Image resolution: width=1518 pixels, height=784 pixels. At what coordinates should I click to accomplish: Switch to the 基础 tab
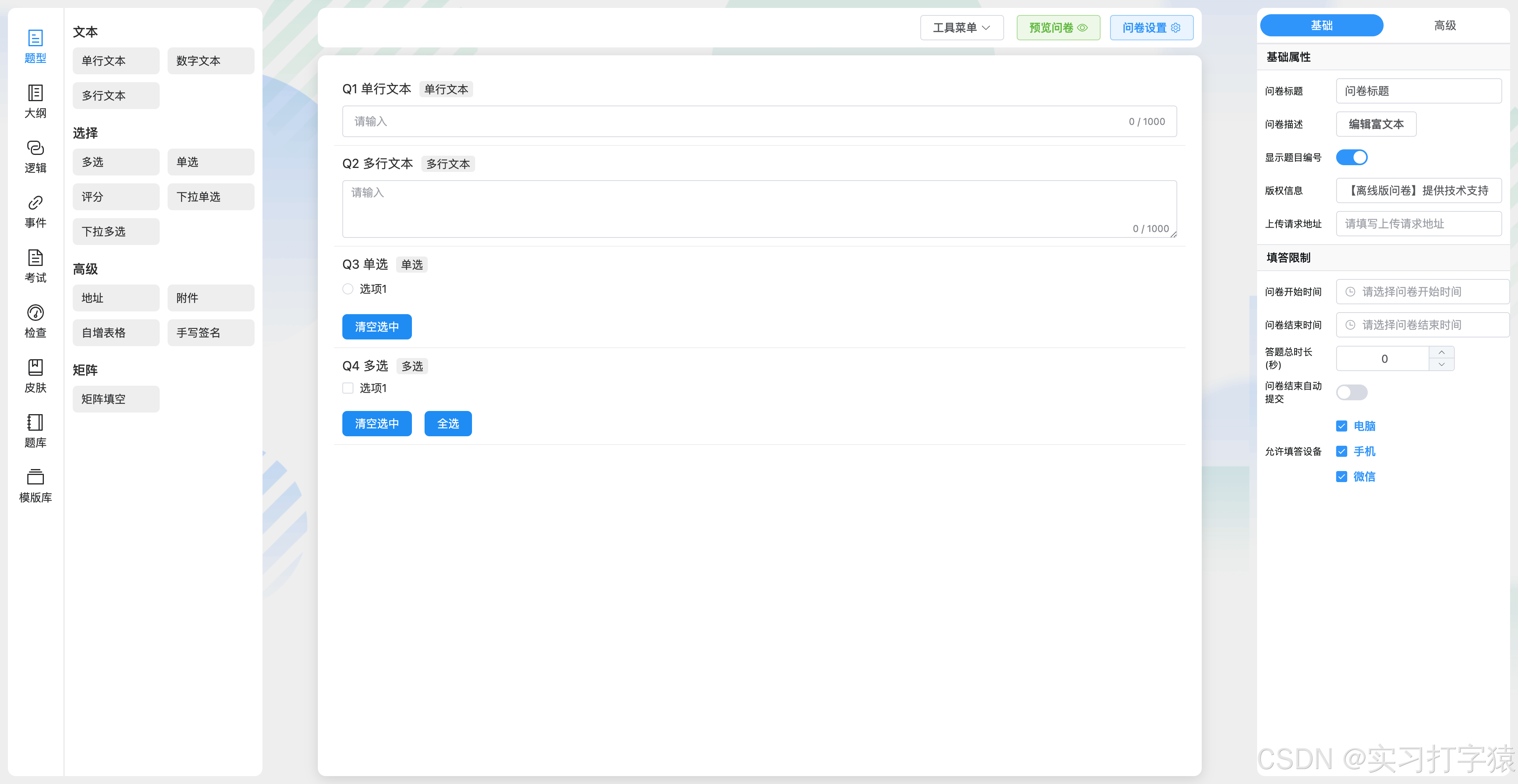tap(1321, 25)
